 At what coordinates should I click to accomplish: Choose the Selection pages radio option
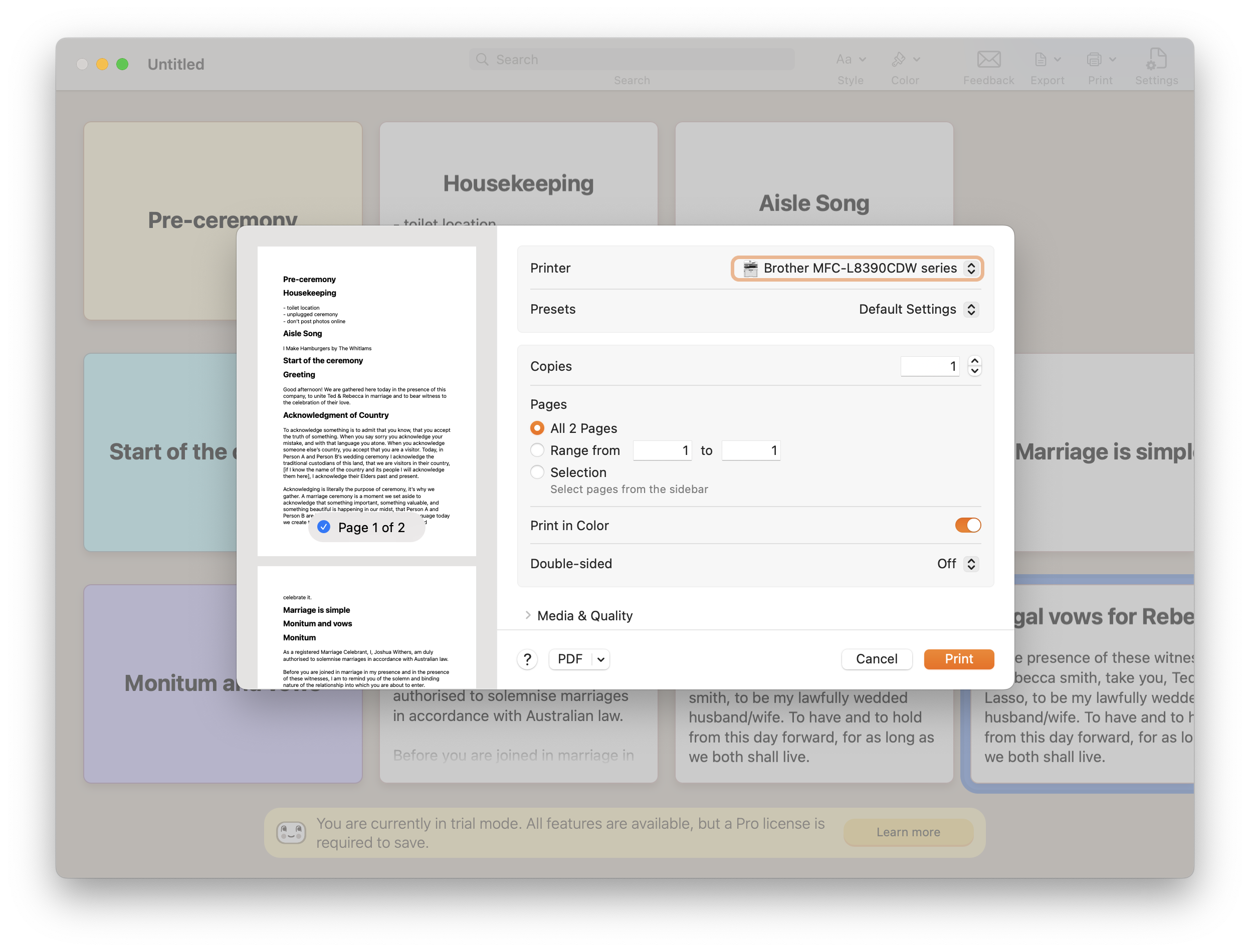pyautogui.click(x=537, y=472)
